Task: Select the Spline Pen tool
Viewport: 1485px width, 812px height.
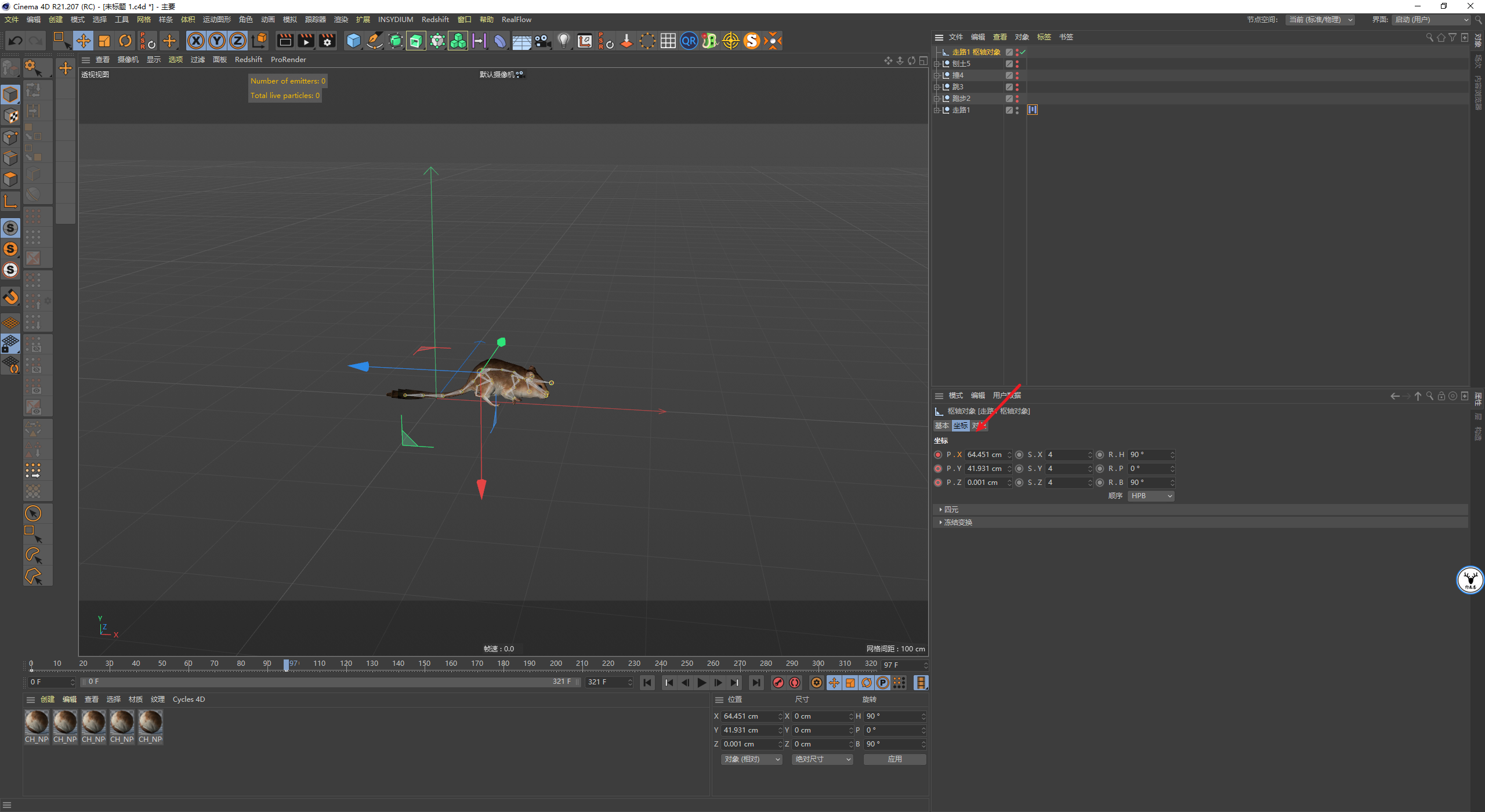Action: pyautogui.click(x=375, y=41)
